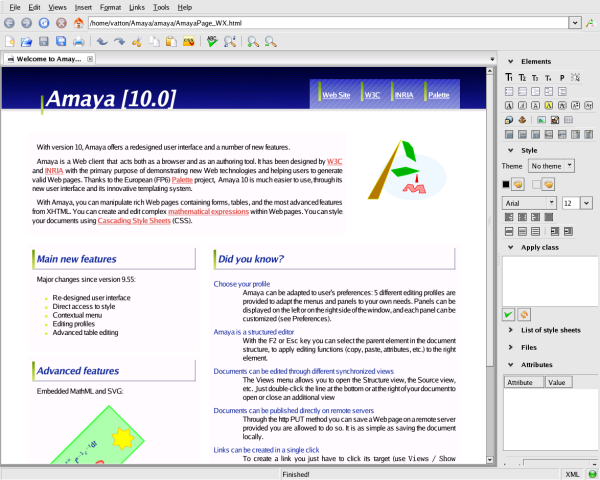This screenshot has width=600, height=480.
Task: Reload the current page
Action: (x=43, y=22)
